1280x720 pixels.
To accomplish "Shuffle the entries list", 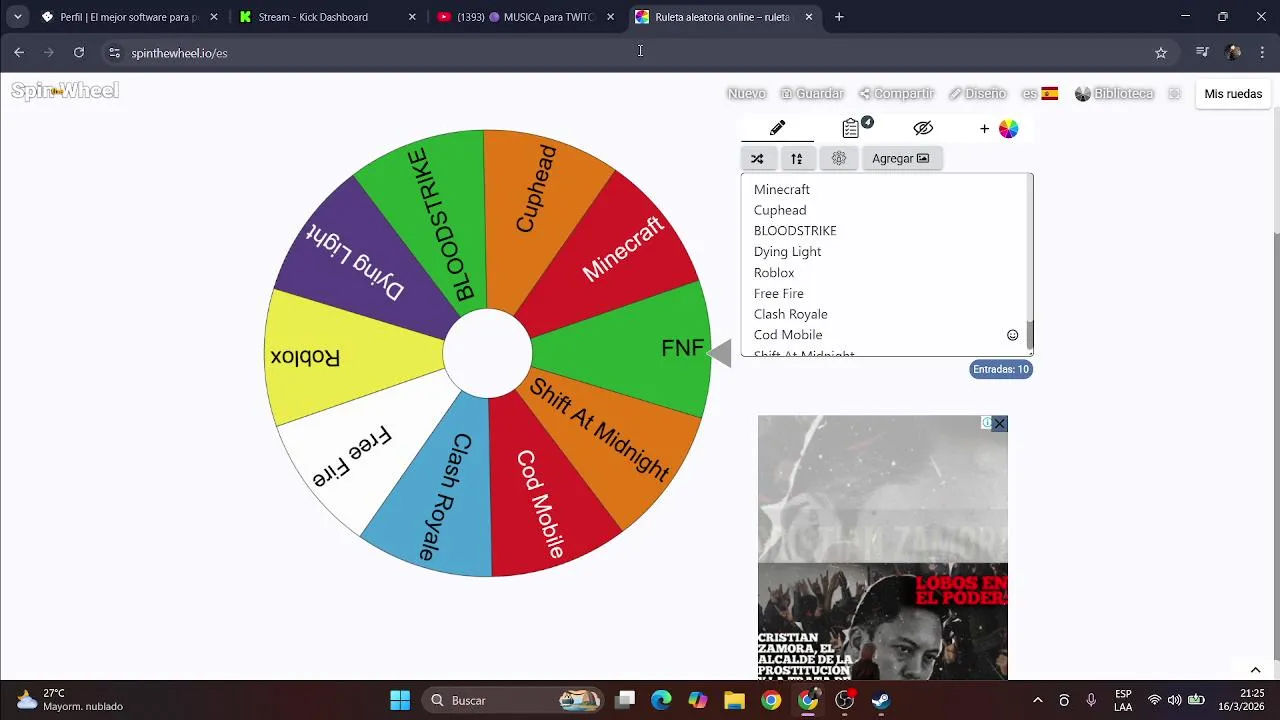I will coord(757,158).
